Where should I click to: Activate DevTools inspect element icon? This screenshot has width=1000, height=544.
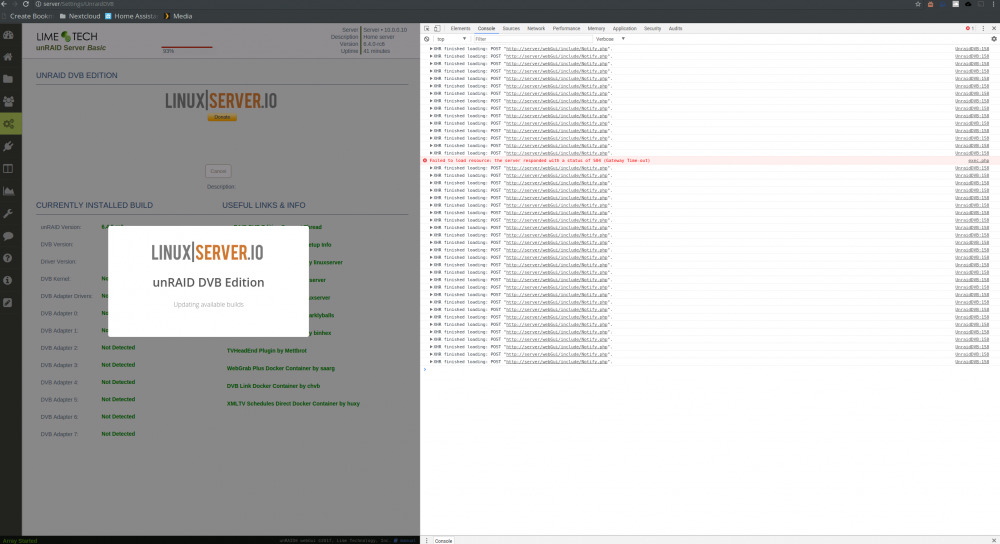coord(427,29)
